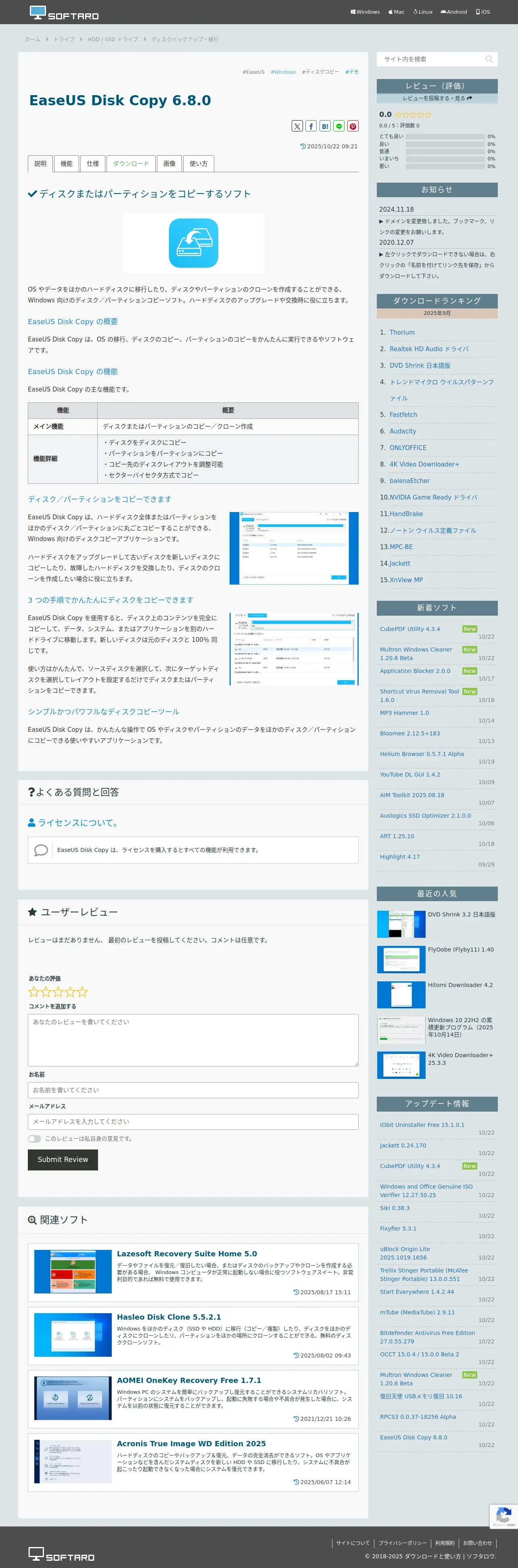518x1568 pixels.
Task: Switch to the 使い方 tab
Action: pyautogui.click(x=198, y=164)
